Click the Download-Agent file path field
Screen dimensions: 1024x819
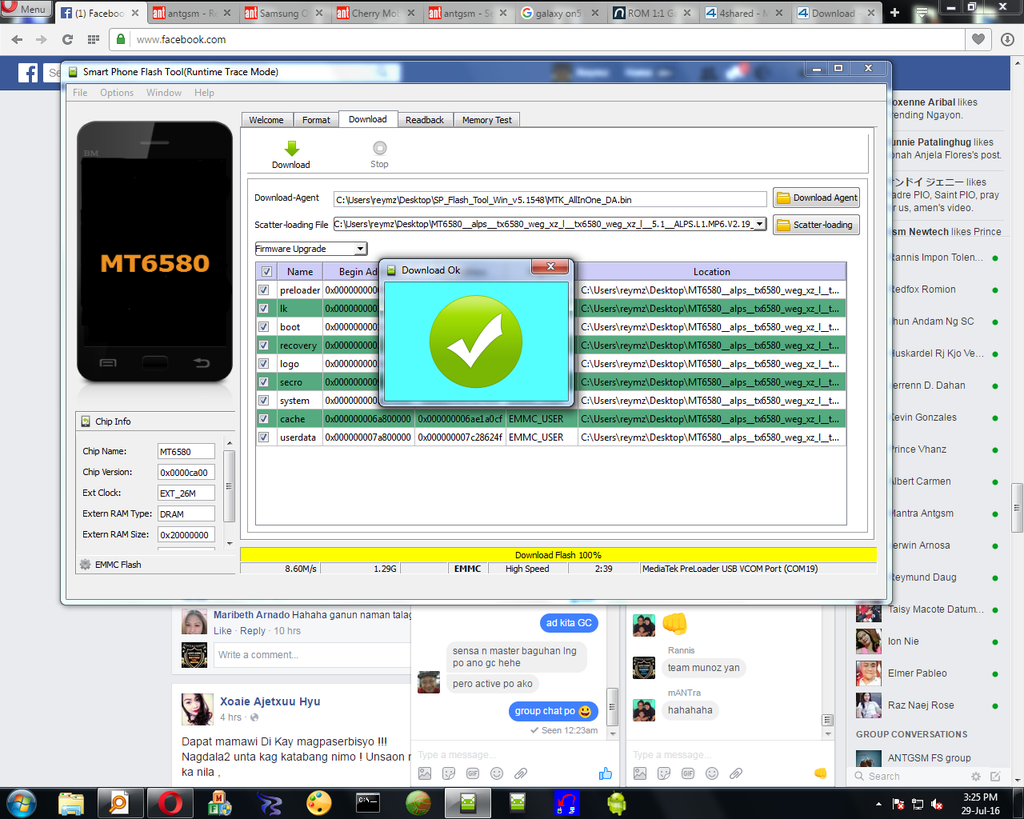(x=549, y=199)
